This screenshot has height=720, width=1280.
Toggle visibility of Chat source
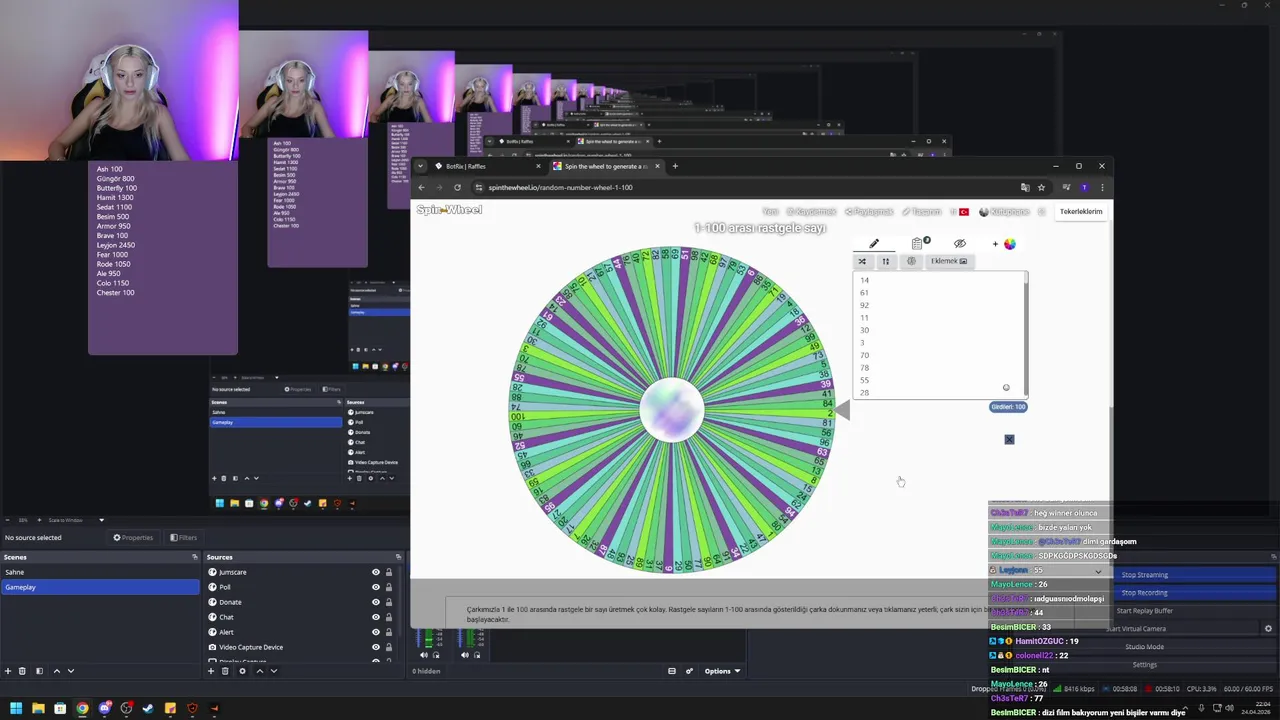click(376, 617)
